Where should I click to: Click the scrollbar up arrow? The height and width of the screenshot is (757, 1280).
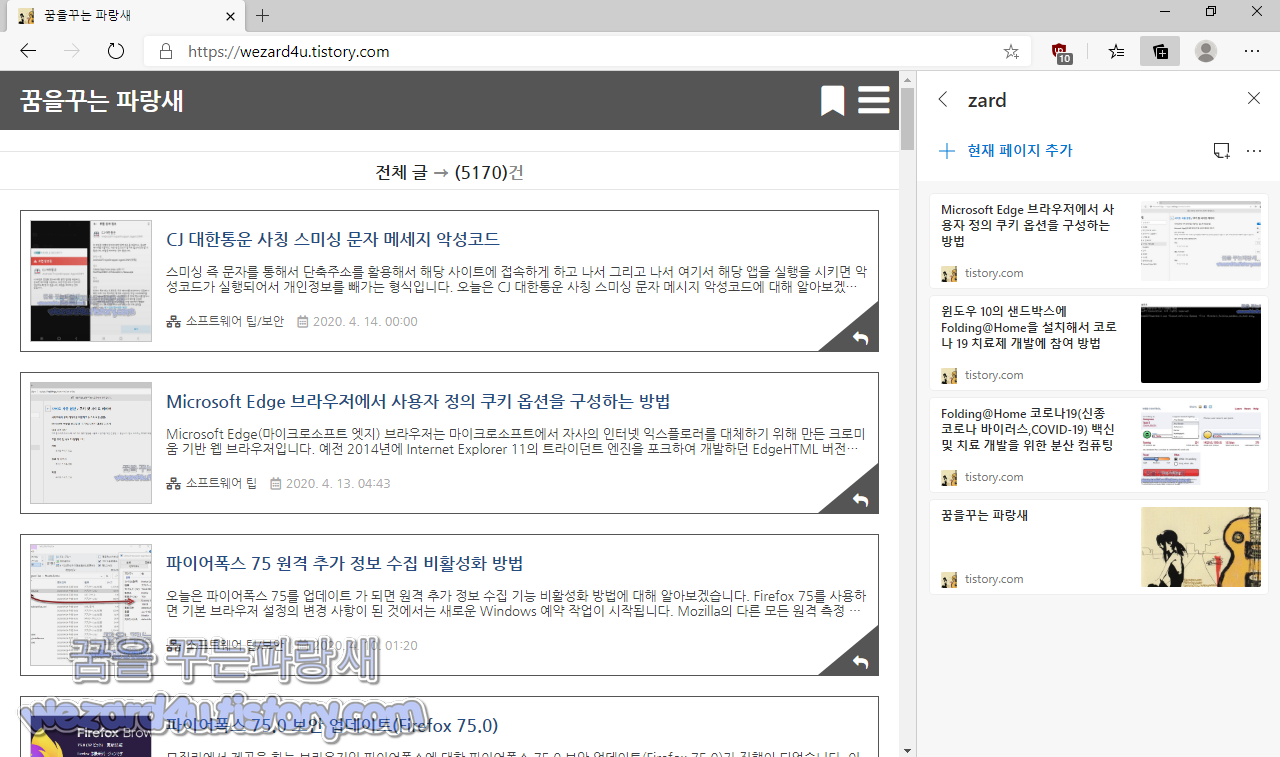pos(907,78)
